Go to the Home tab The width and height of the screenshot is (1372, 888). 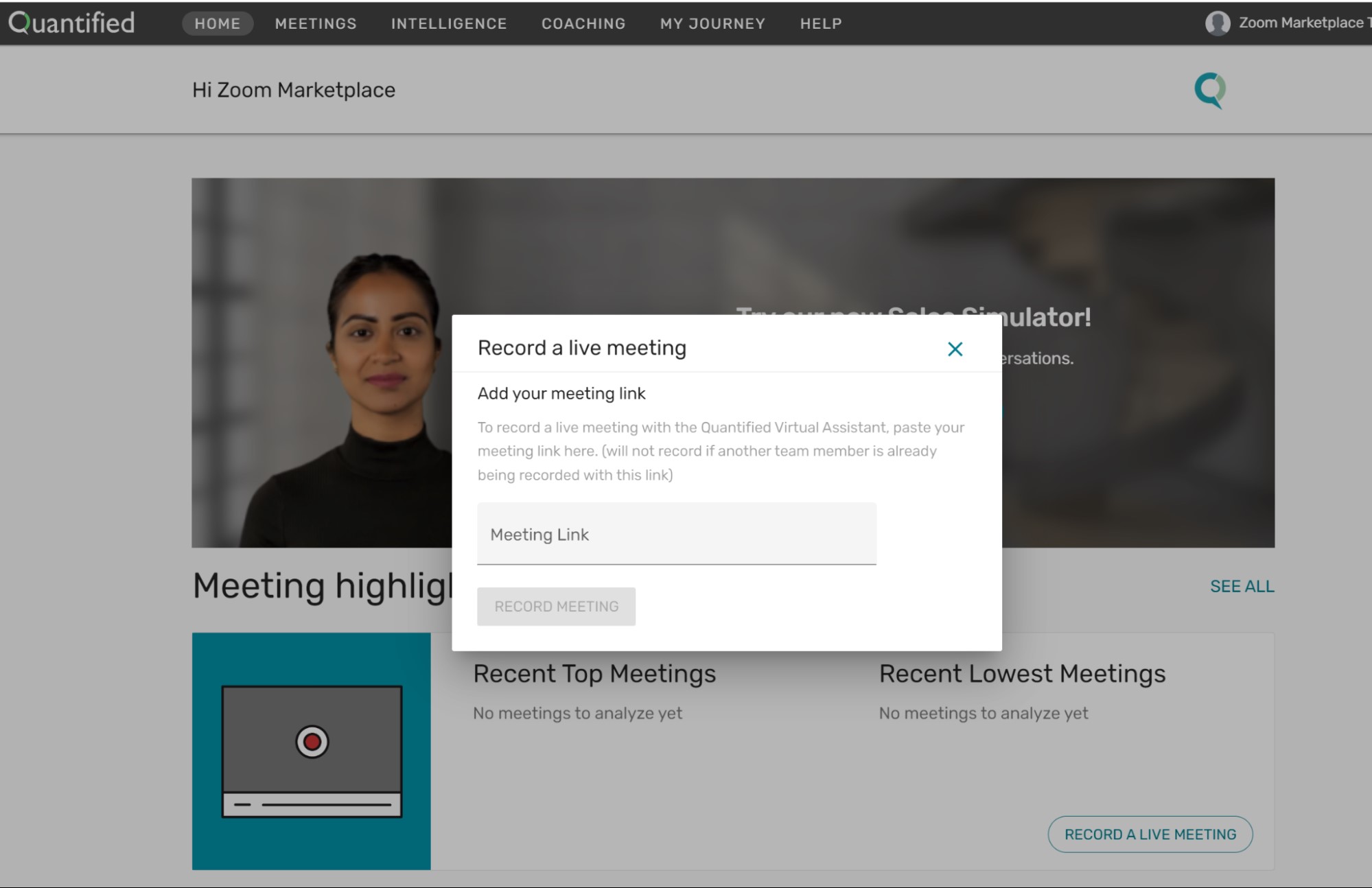point(218,23)
